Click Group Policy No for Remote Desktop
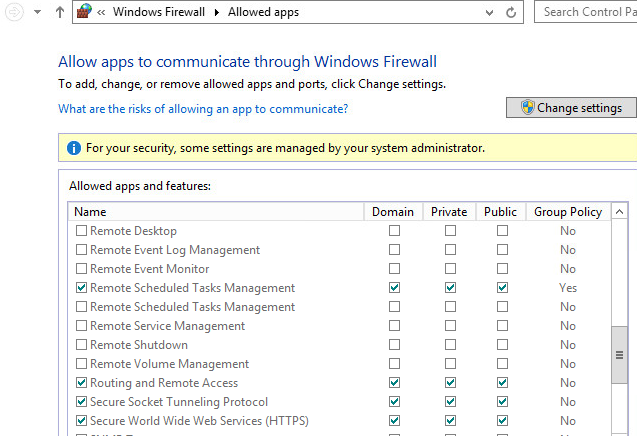Image resolution: width=637 pixels, height=436 pixels. [x=568, y=231]
